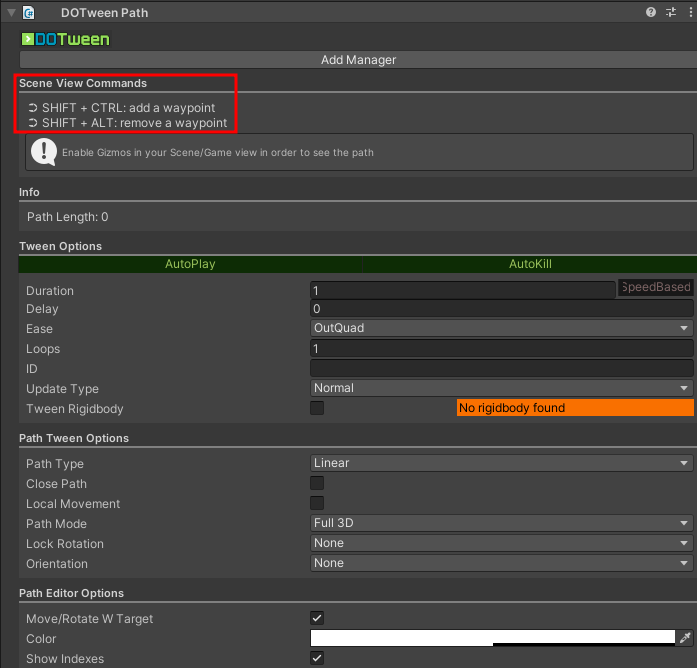The height and width of the screenshot is (668, 697).
Task: Uncheck Move/Rotate W Target
Action: pos(317,619)
